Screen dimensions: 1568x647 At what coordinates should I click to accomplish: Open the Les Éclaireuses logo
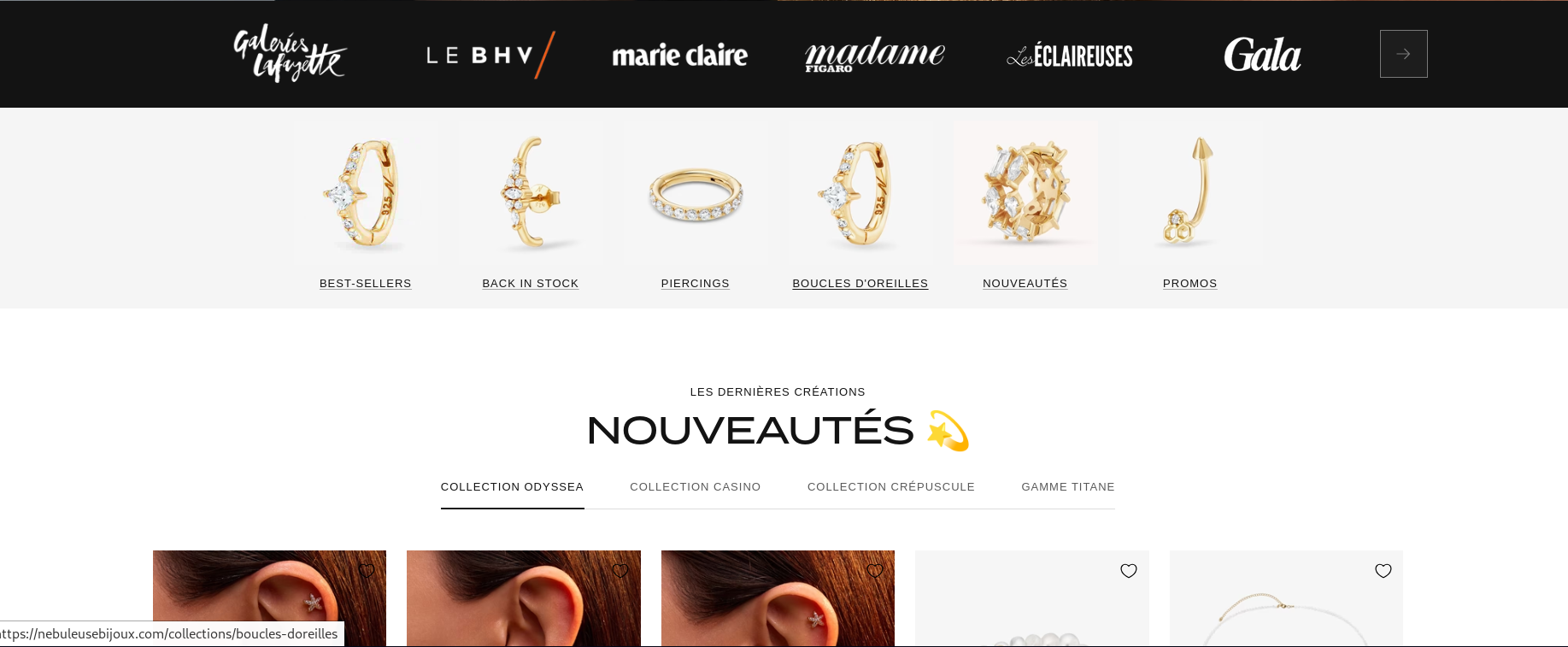(x=1070, y=56)
